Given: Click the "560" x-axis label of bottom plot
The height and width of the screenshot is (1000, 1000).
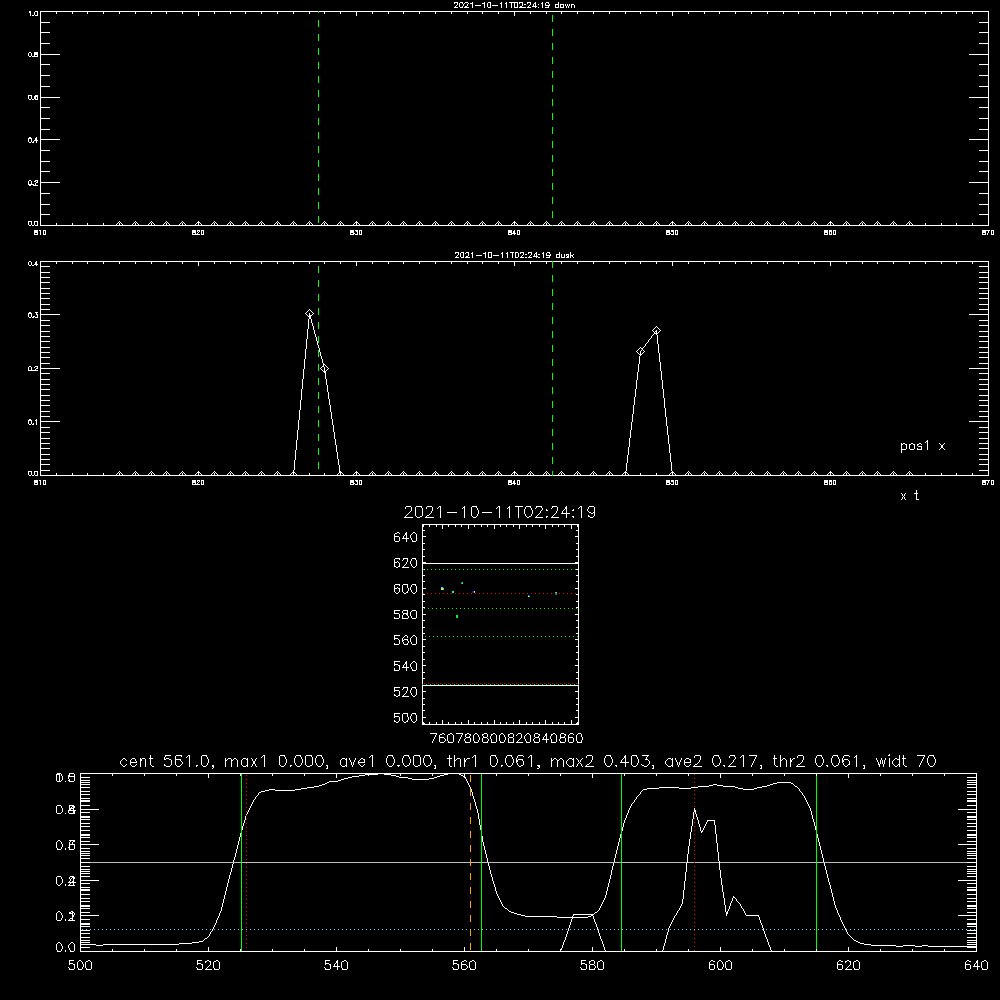Looking at the screenshot, I should (x=464, y=966).
